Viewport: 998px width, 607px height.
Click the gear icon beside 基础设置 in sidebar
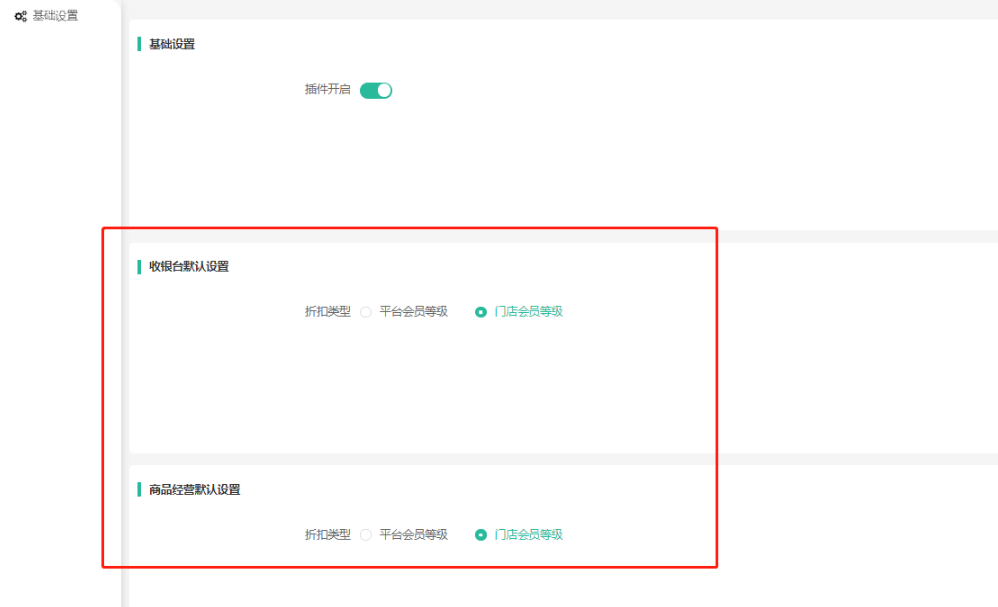(20, 17)
